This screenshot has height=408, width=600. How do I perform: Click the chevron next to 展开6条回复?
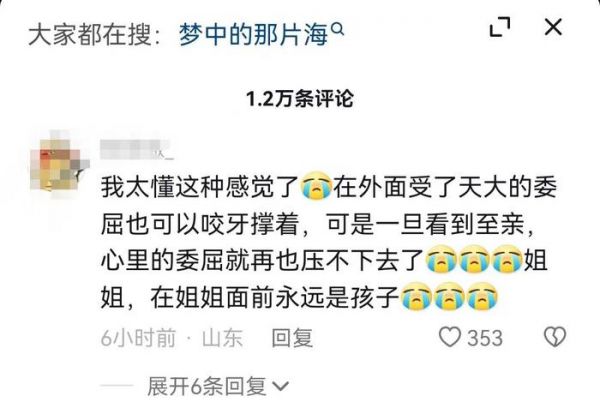281,387
